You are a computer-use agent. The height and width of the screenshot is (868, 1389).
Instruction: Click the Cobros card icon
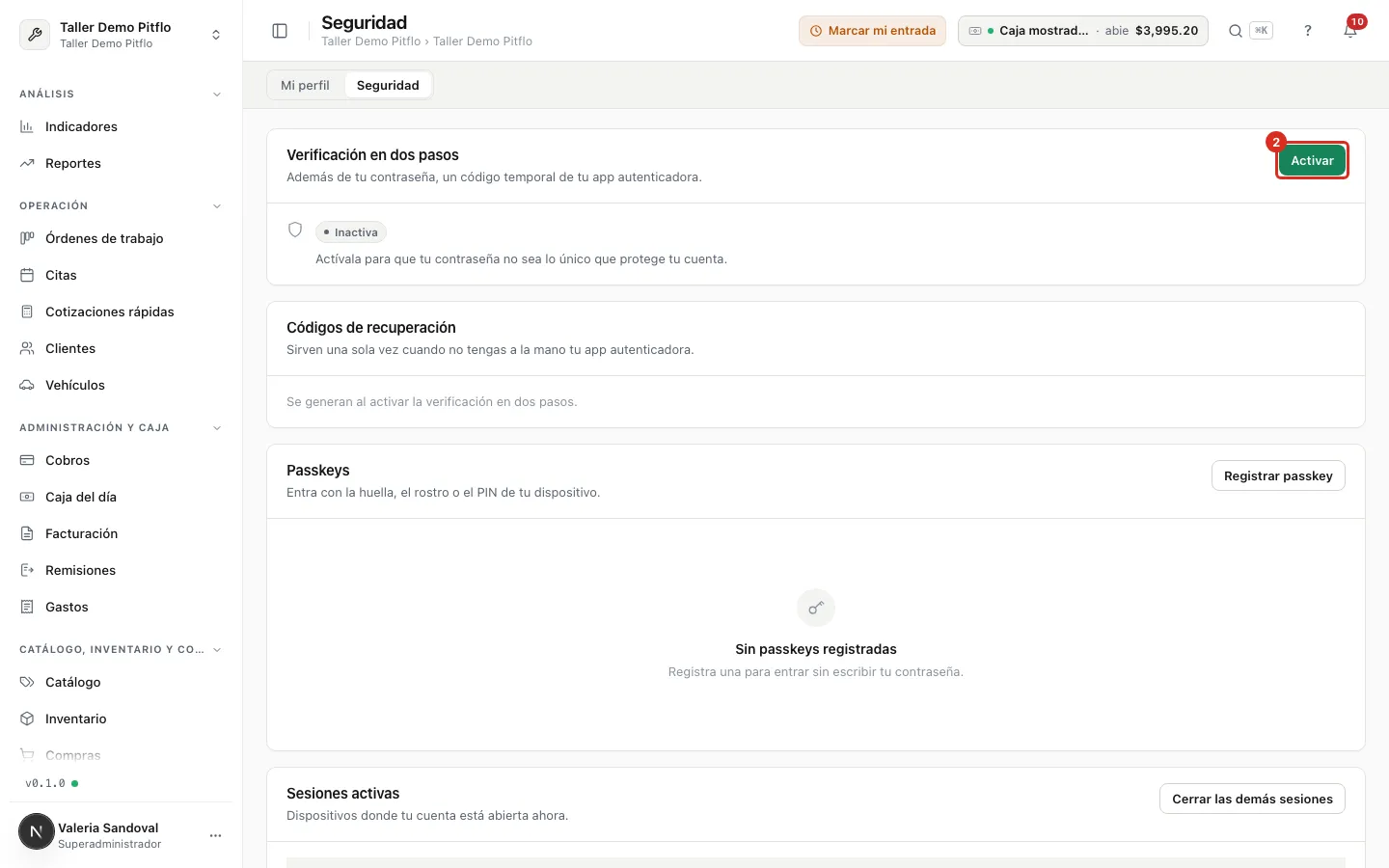pyautogui.click(x=27, y=460)
